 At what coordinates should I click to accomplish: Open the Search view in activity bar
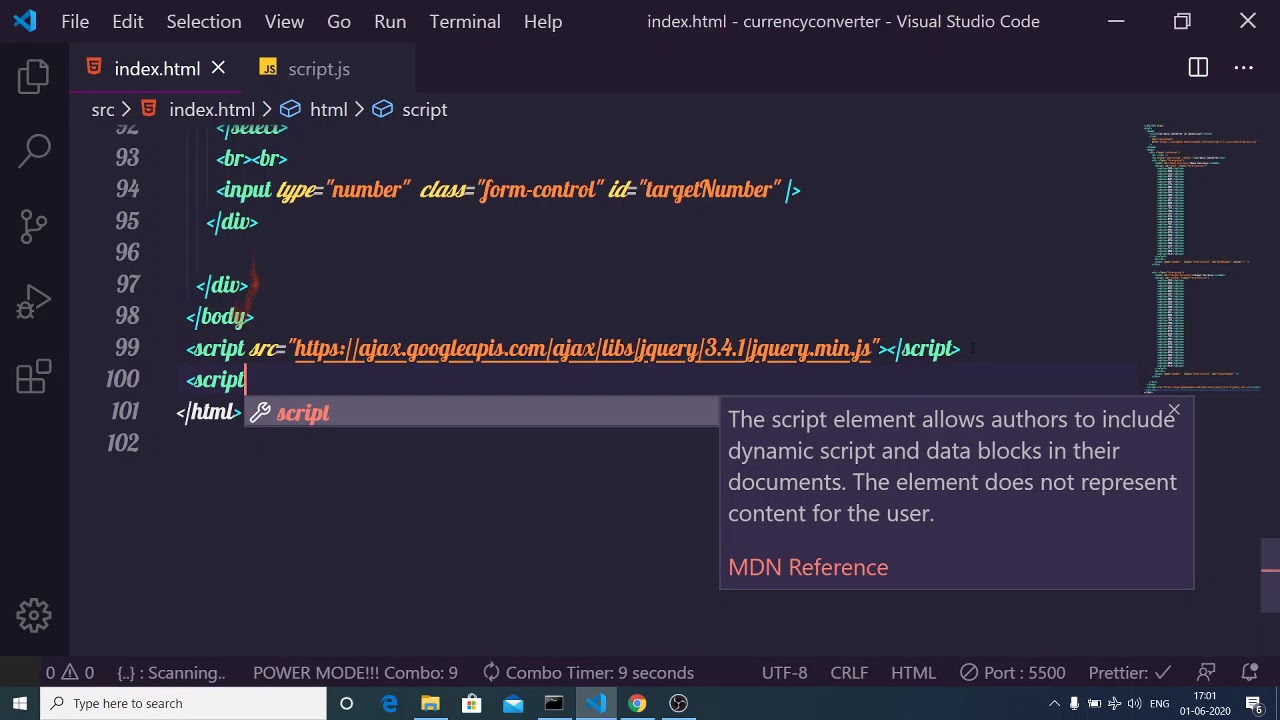pos(34,151)
